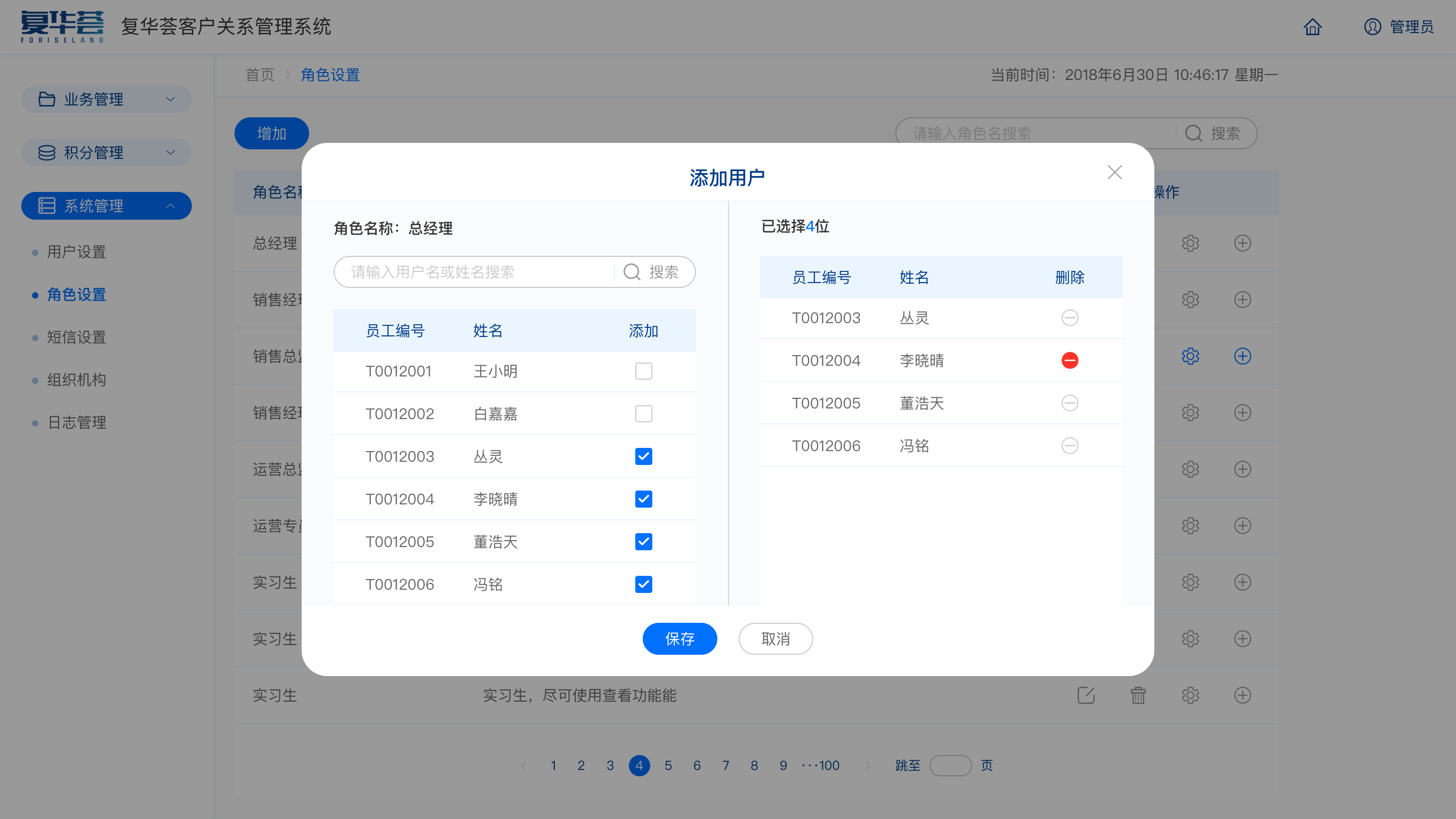The width and height of the screenshot is (1456, 819).
Task: Check the box for 王小明
Action: 643,371
